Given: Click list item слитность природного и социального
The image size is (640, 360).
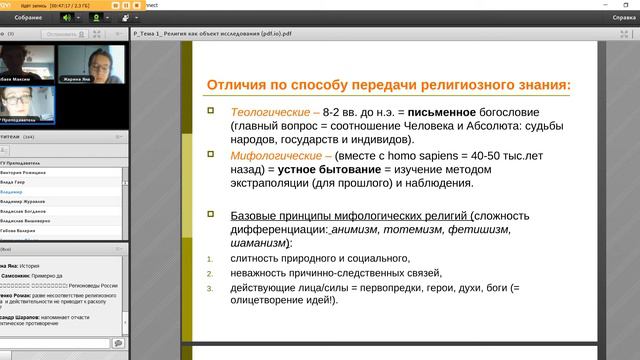Looking at the screenshot, I should point(320,259).
